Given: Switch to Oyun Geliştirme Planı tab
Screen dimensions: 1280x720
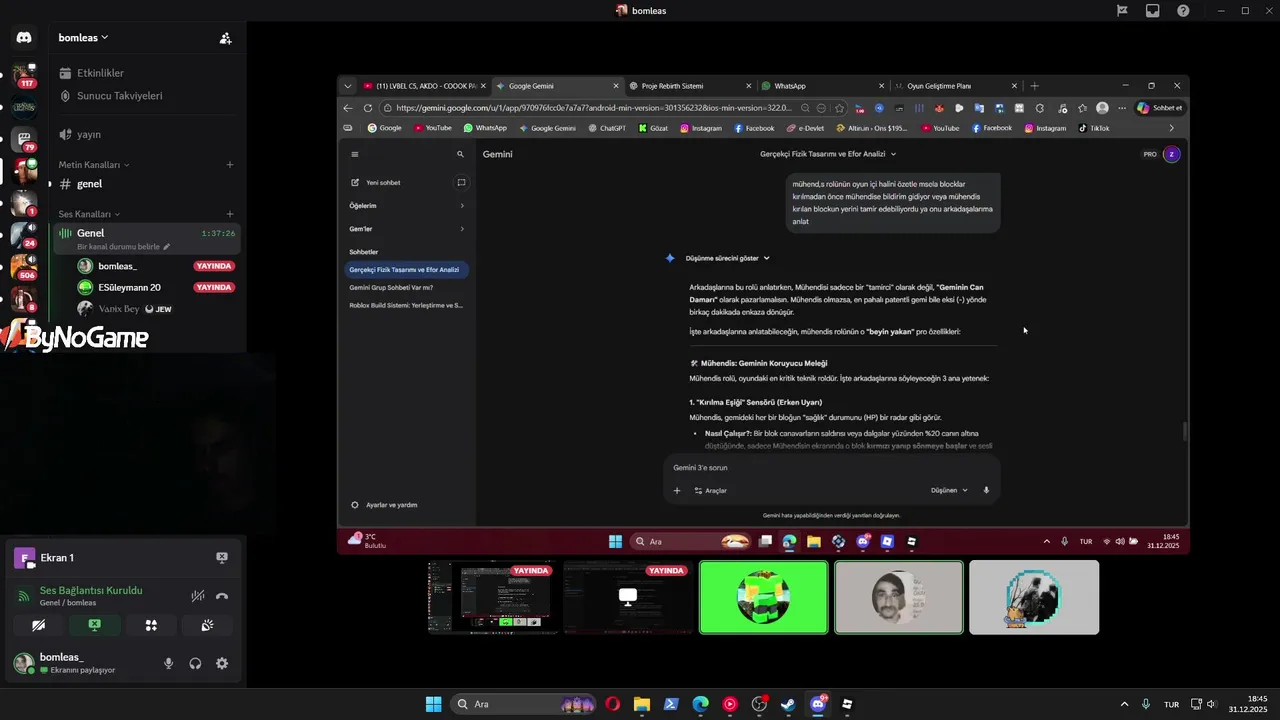Looking at the screenshot, I should (x=955, y=86).
